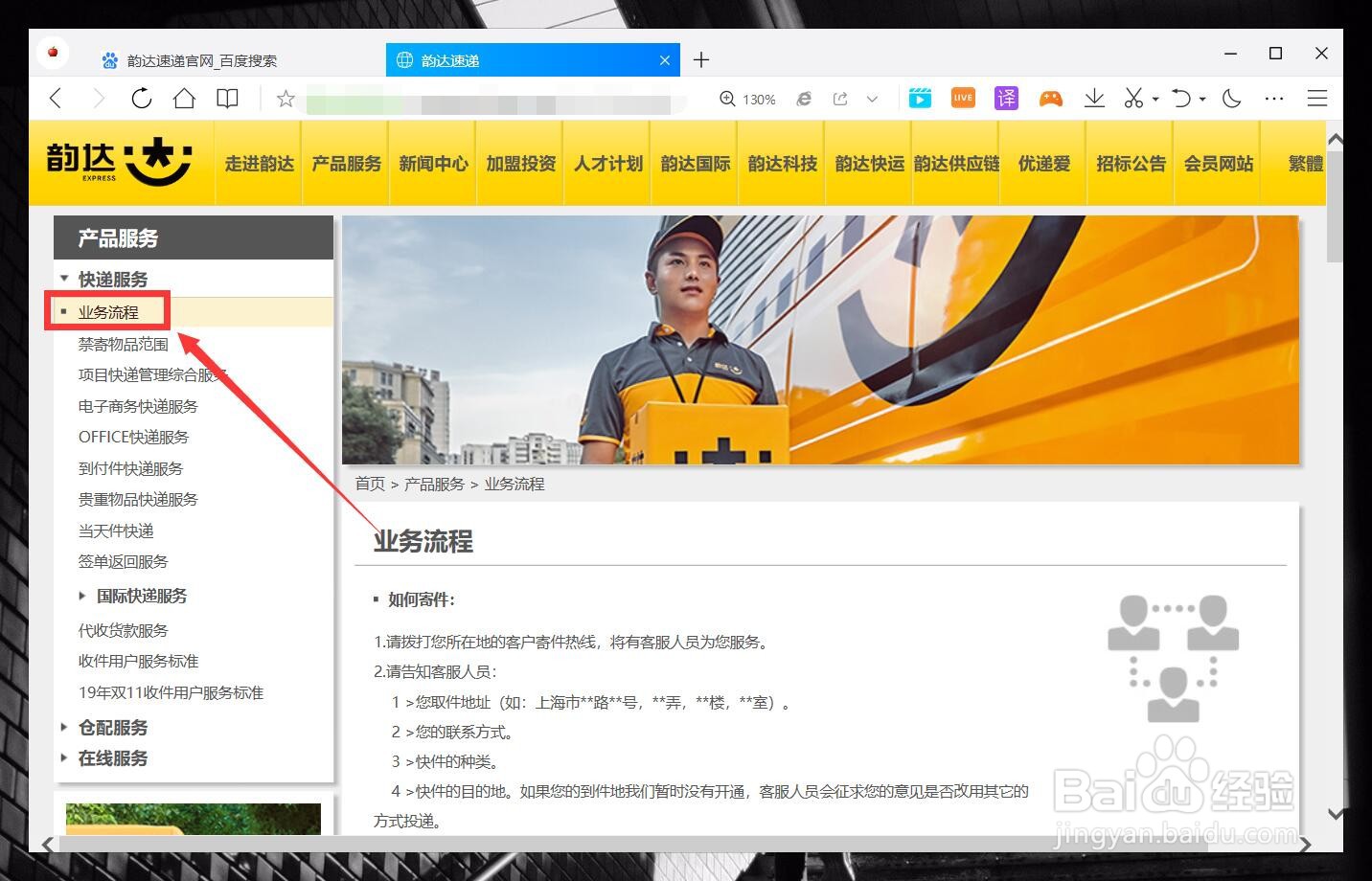Viewport: 1372px width, 881px height.
Task: Open the downloads arrow icon
Action: 1094,98
